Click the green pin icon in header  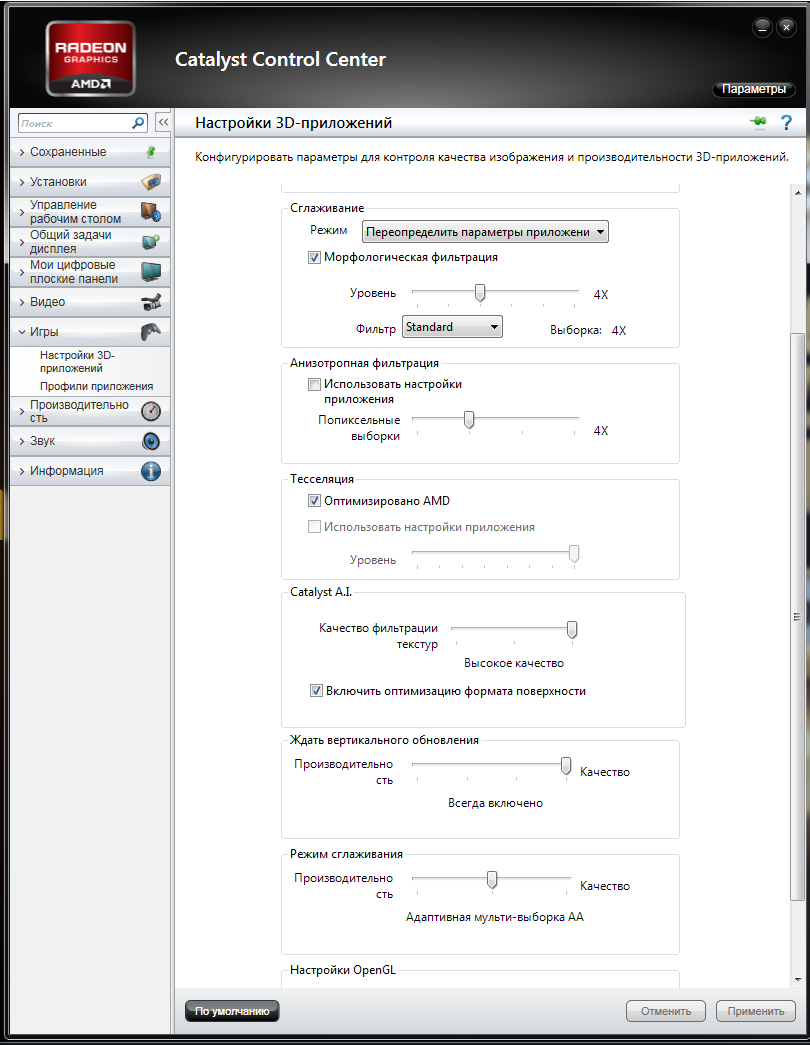pyautogui.click(x=758, y=122)
